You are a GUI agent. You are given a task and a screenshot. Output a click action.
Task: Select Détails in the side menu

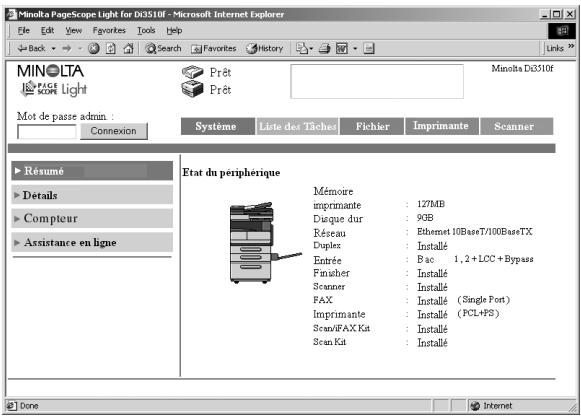pos(92,195)
